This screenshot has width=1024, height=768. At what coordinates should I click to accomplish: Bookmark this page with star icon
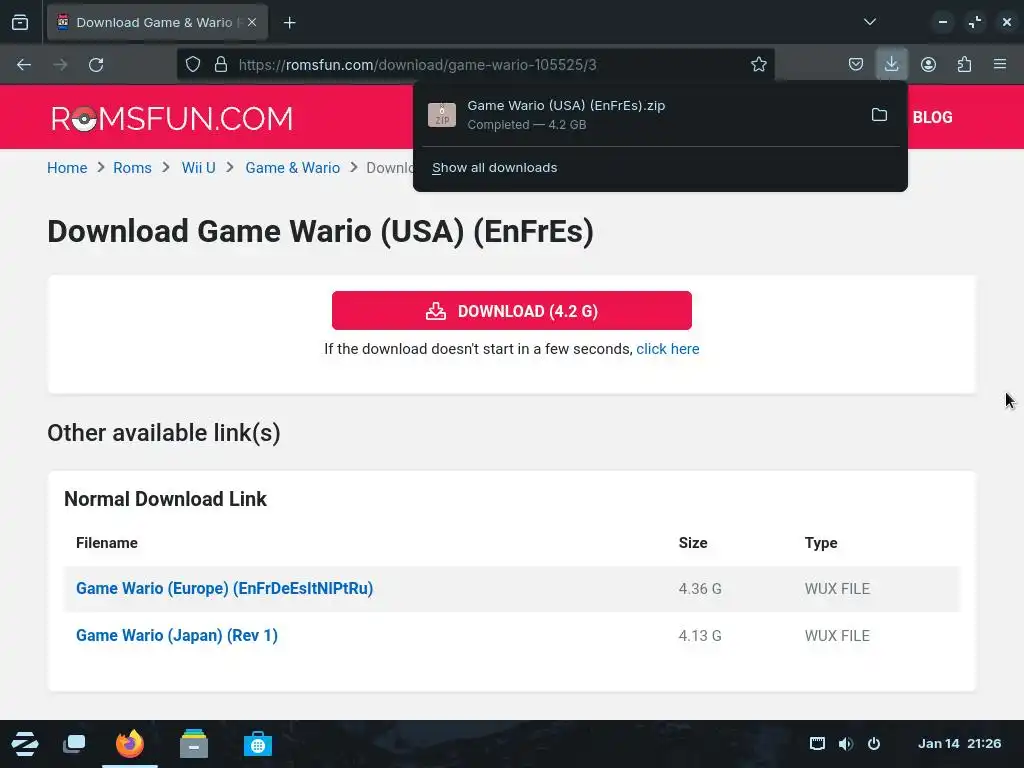[x=758, y=65]
